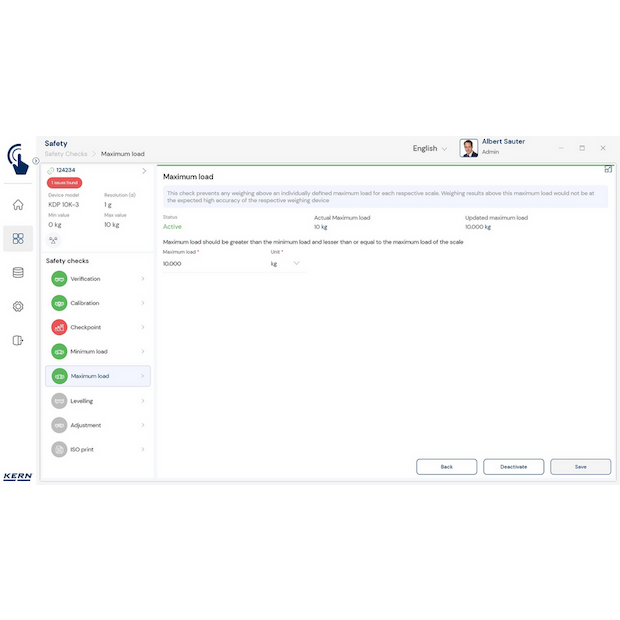Screen dimensions: 620x620
Task: Click the Save button
Action: [x=580, y=467]
